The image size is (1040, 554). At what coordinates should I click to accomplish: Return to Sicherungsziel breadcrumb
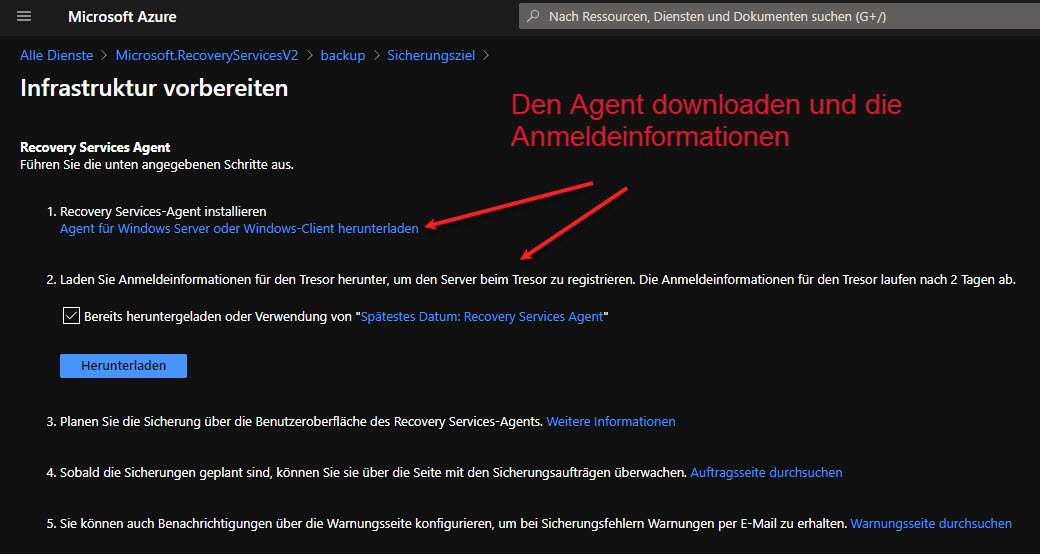431,56
